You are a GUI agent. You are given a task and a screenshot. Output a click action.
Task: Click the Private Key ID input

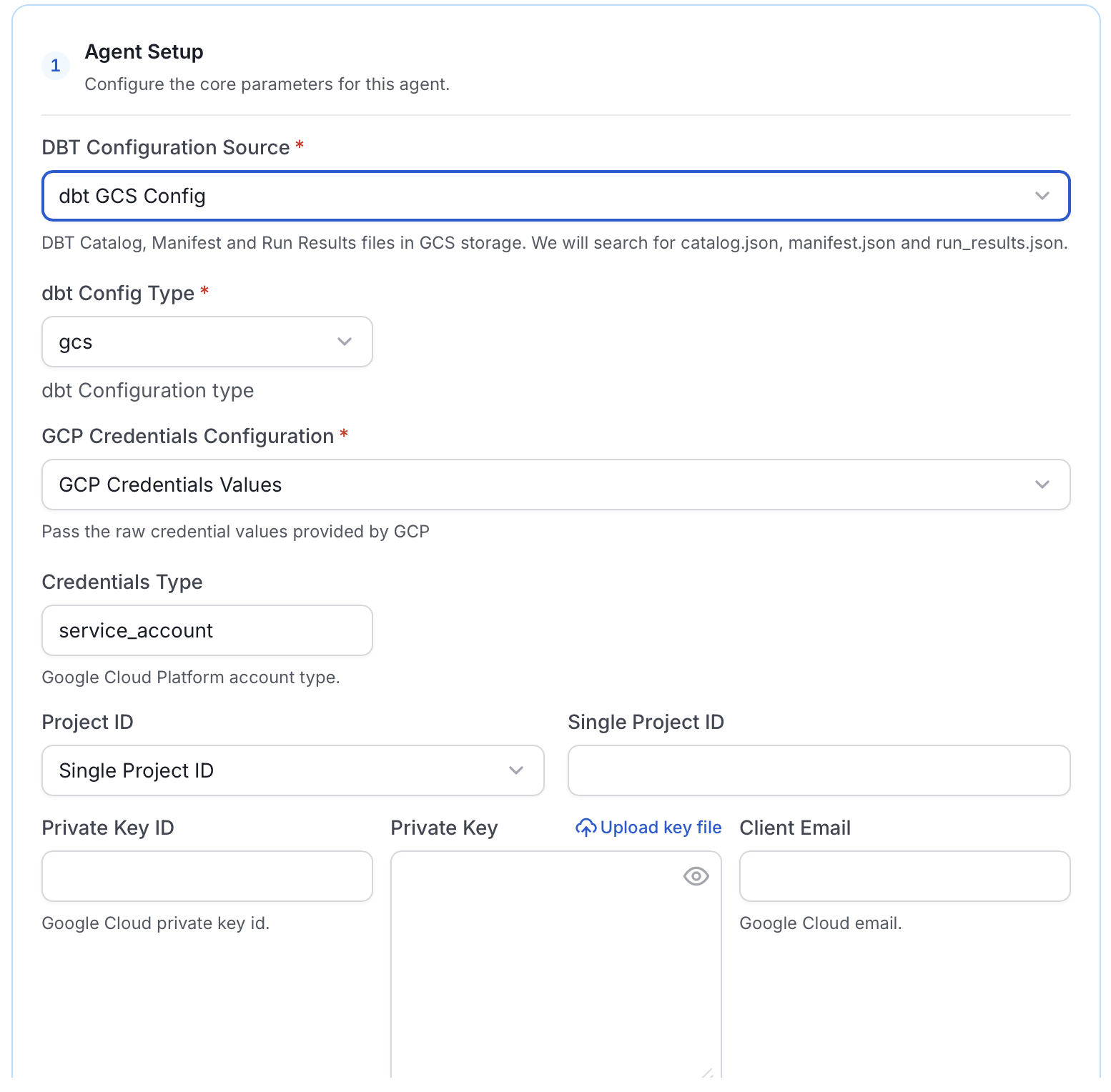[207, 876]
